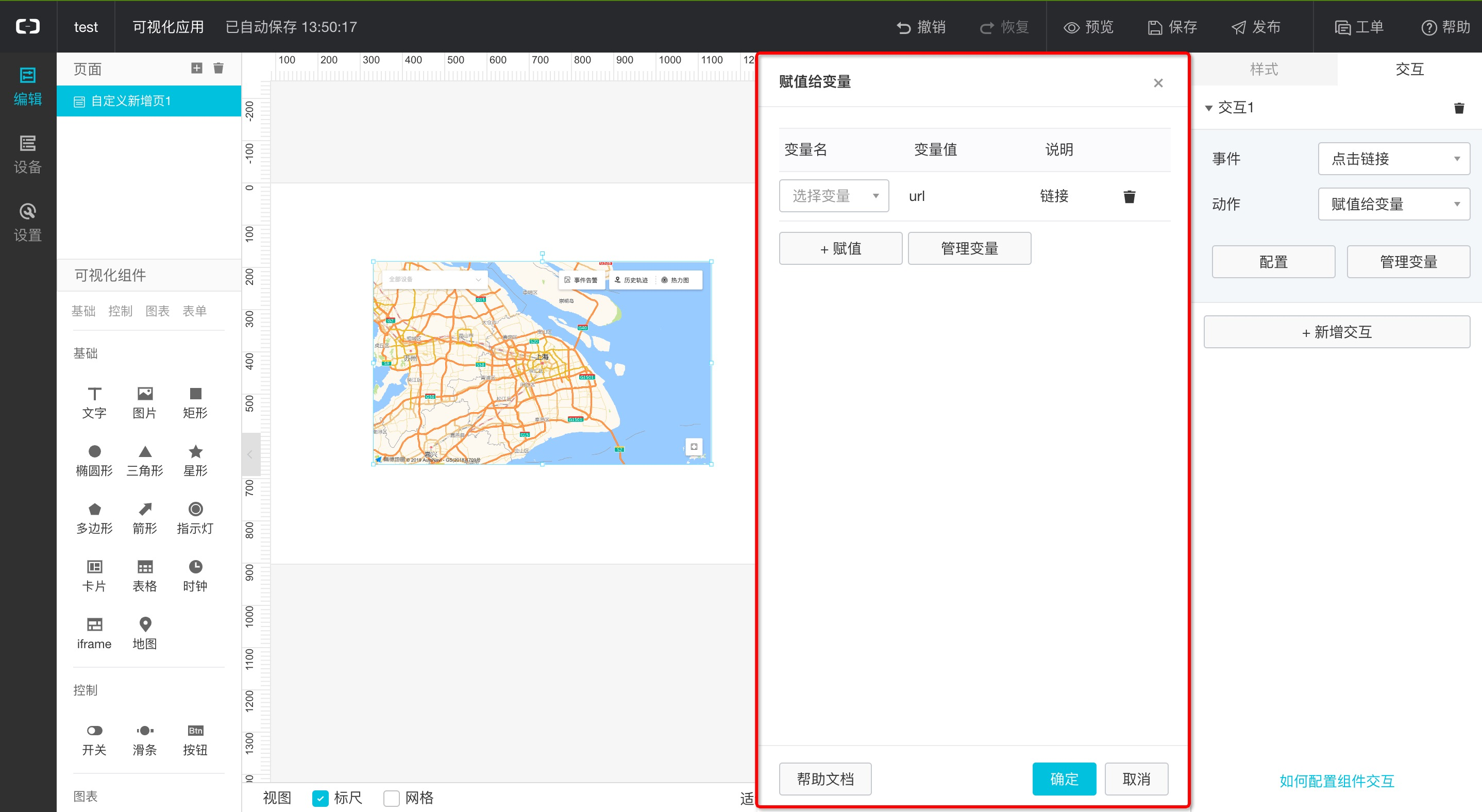Click the 帮助文档 button
The width and height of the screenshot is (1482, 812).
point(825,779)
